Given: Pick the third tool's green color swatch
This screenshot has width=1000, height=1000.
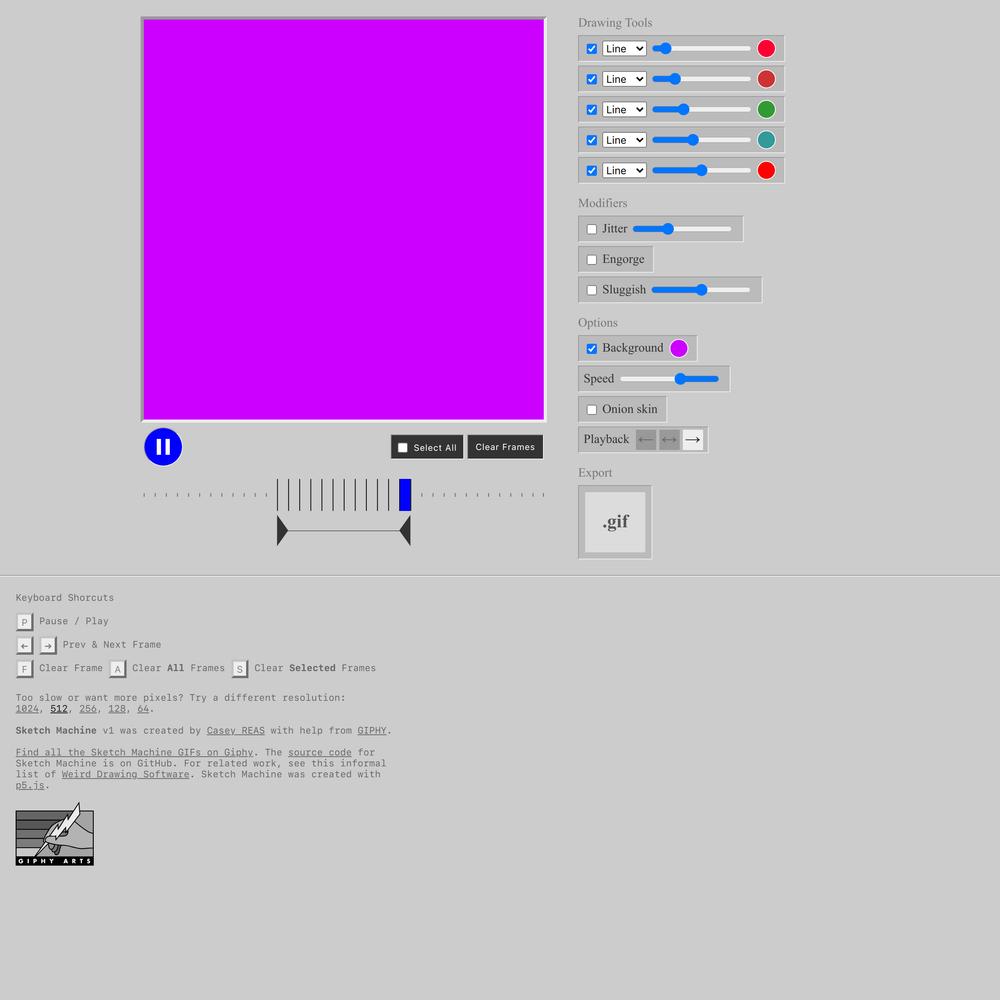Looking at the screenshot, I should coord(766,110).
